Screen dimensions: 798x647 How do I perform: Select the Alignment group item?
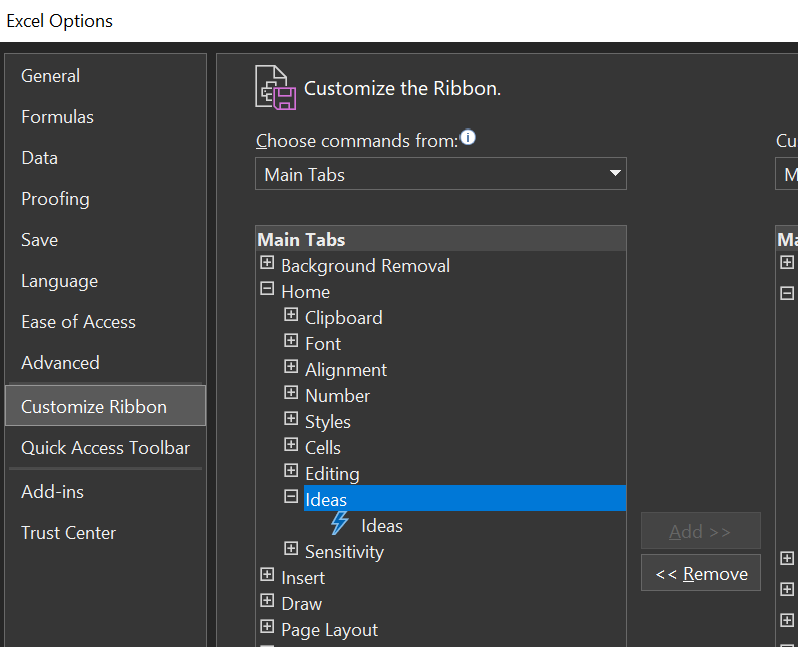(x=346, y=370)
